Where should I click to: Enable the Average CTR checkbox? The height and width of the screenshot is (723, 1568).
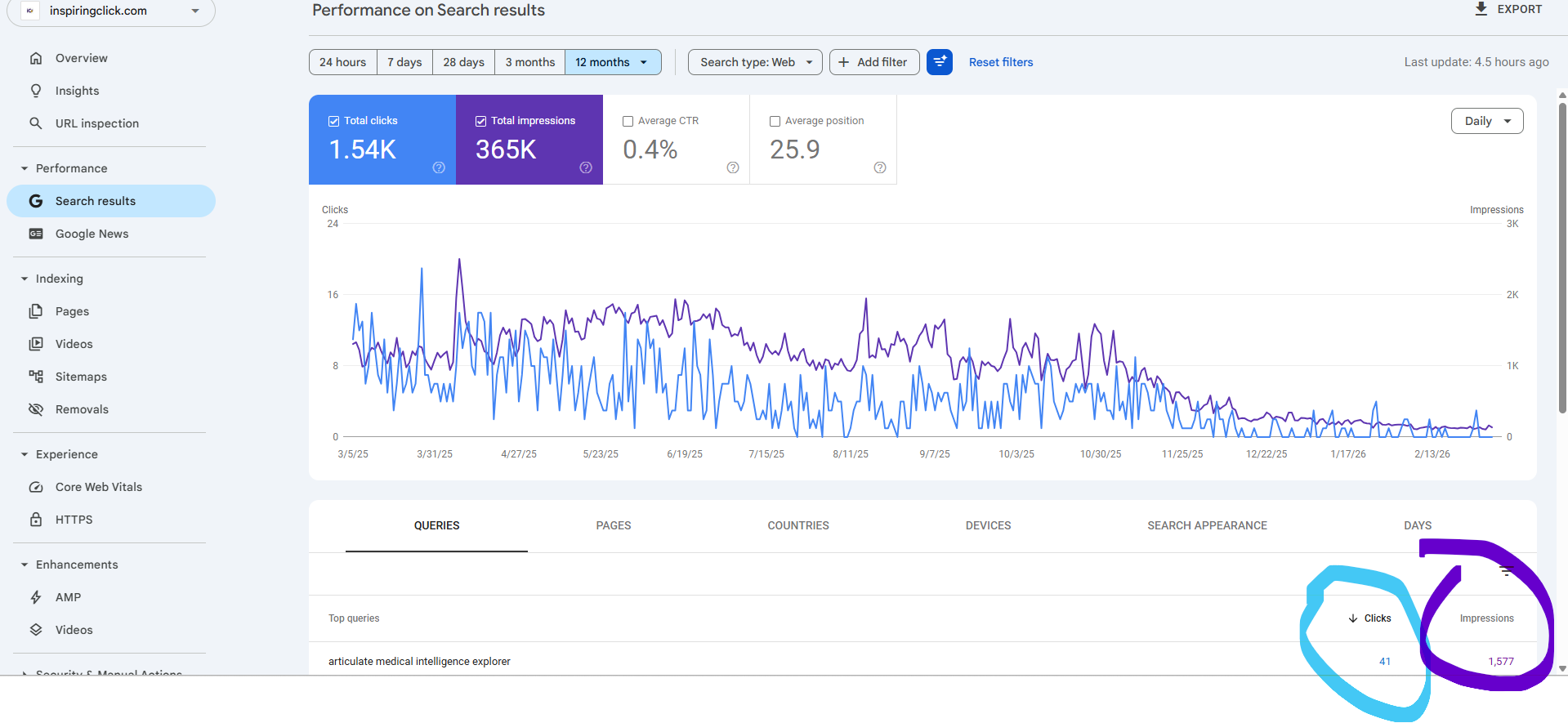(x=628, y=121)
